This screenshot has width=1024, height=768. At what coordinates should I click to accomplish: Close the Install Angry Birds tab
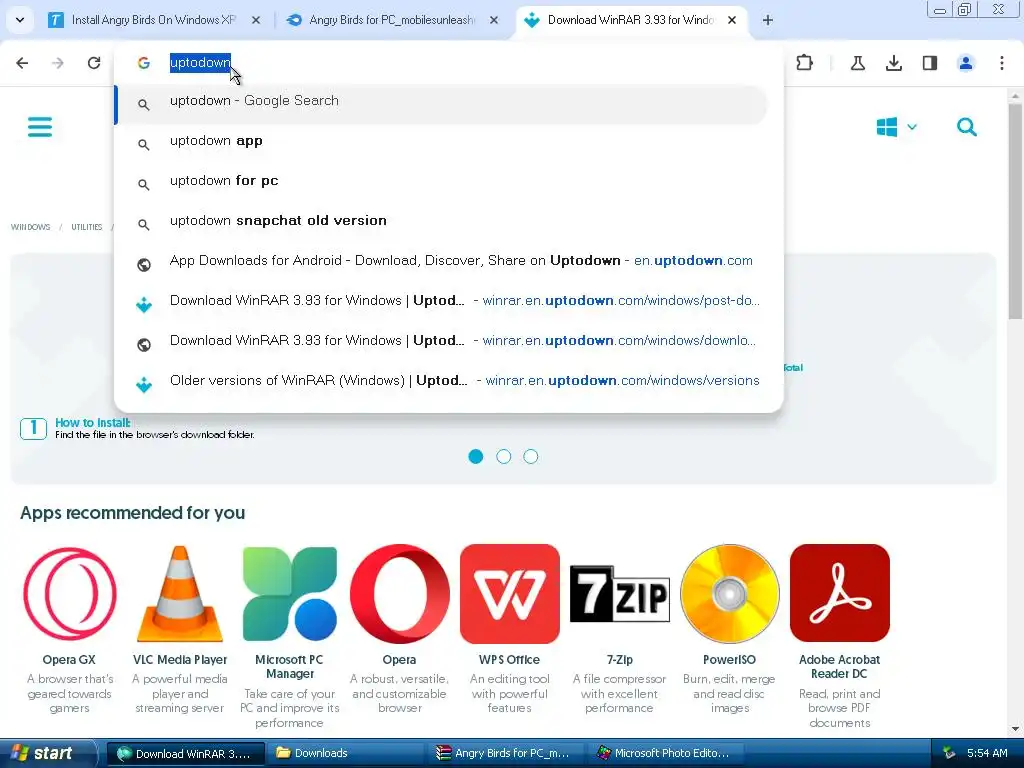[256, 20]
